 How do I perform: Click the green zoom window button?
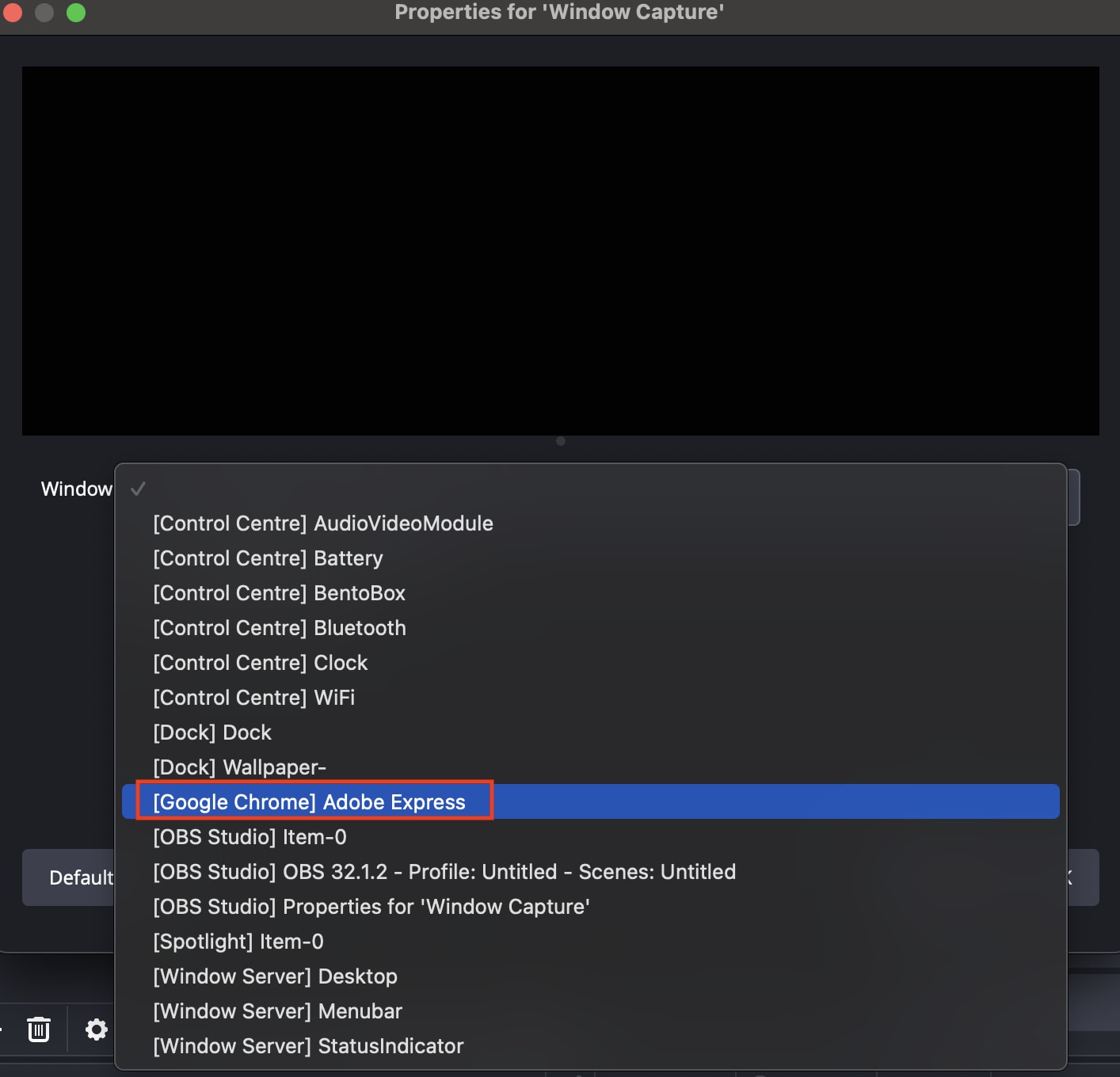point(76,12)
